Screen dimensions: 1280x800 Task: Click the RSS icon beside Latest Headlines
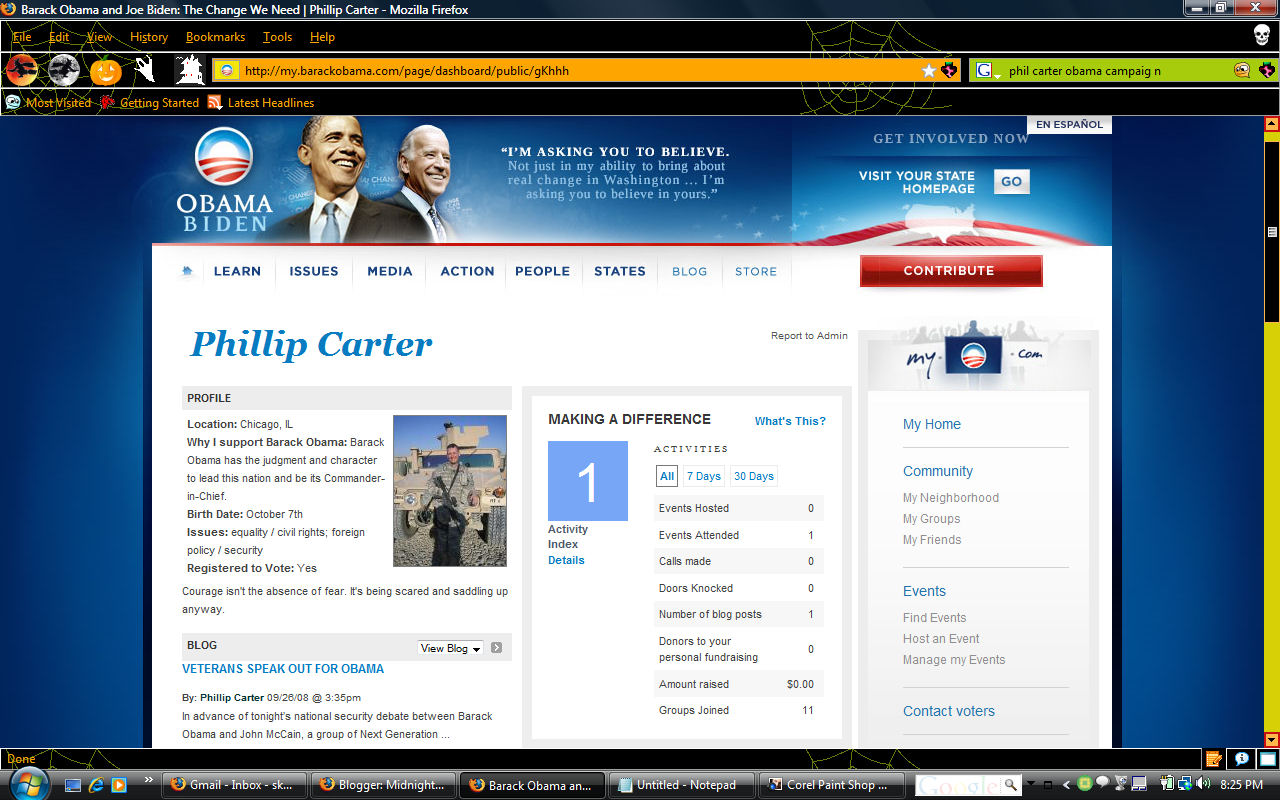[x=215, y=102]
